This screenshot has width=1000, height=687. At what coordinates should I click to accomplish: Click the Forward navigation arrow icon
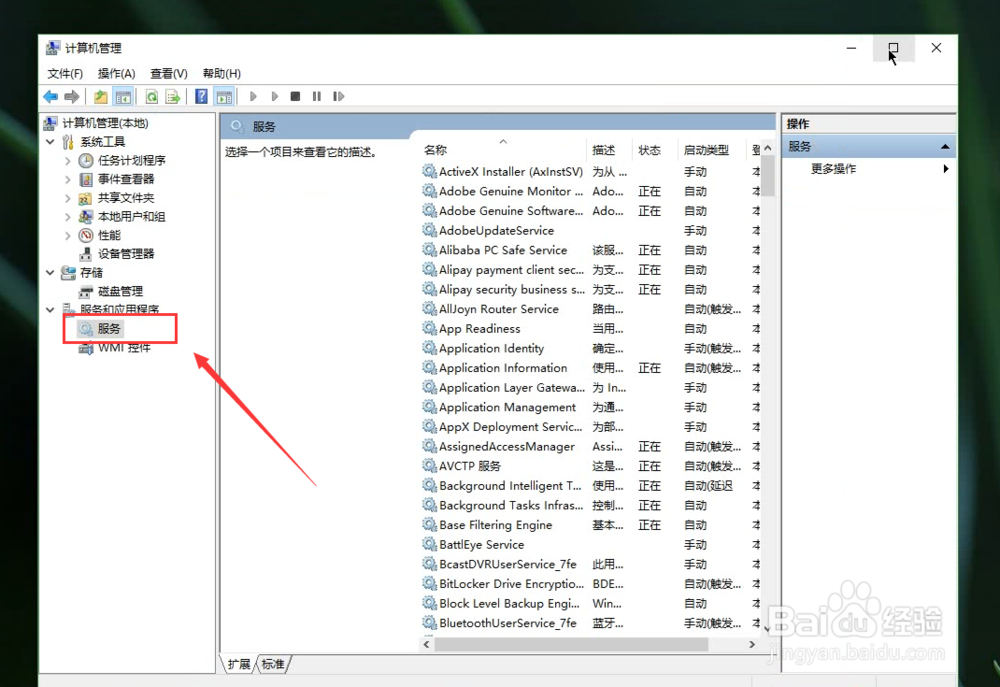click(x=72, y=96)
